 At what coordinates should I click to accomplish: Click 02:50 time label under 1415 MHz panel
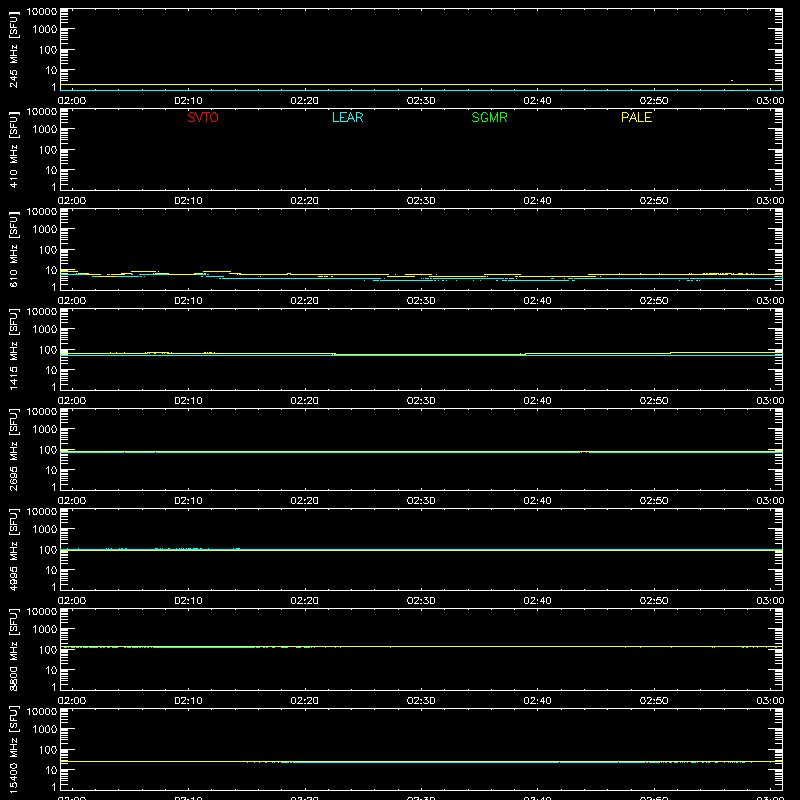(x=654, y=401)
